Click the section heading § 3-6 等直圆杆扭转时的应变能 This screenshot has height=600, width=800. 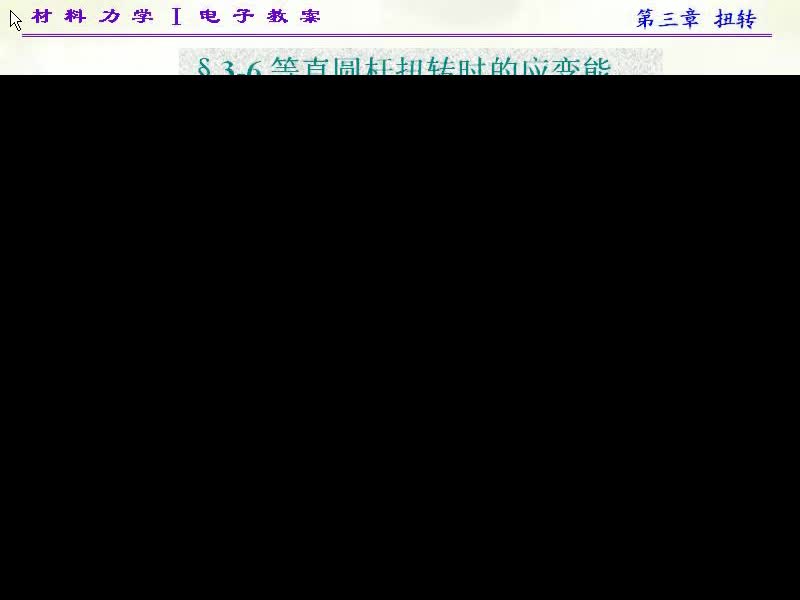404,66
